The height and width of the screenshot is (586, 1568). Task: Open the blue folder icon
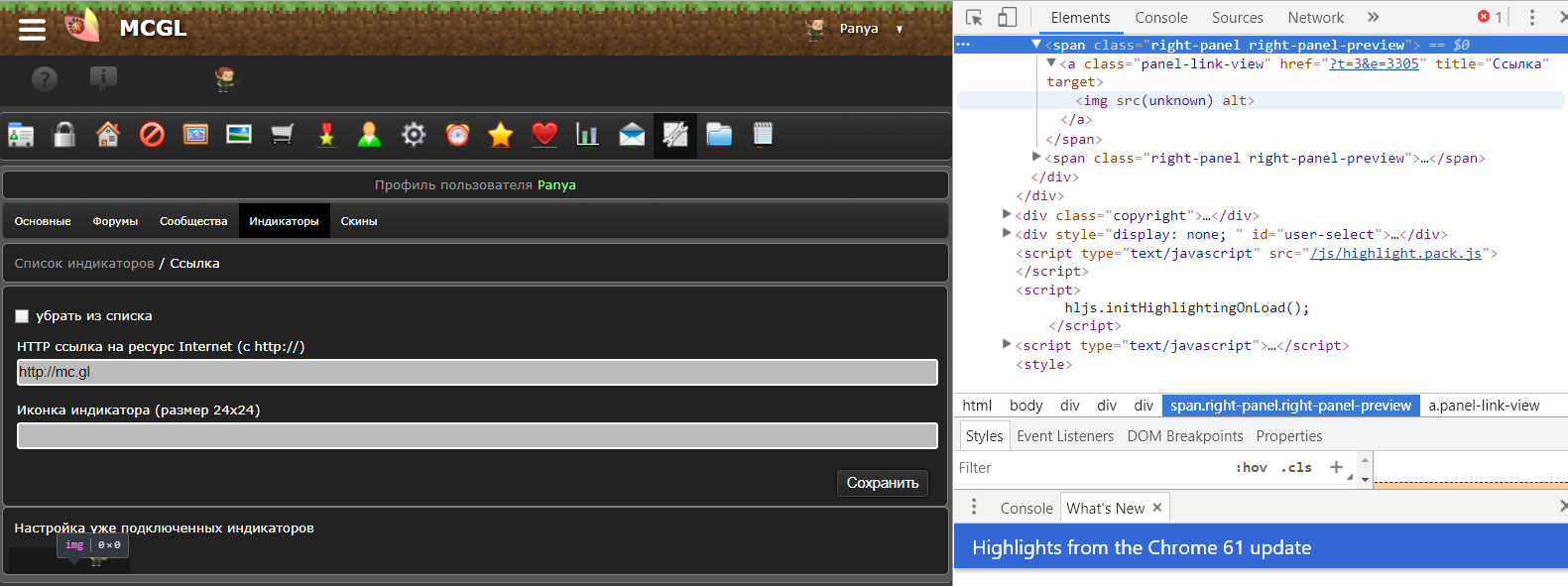719,135
